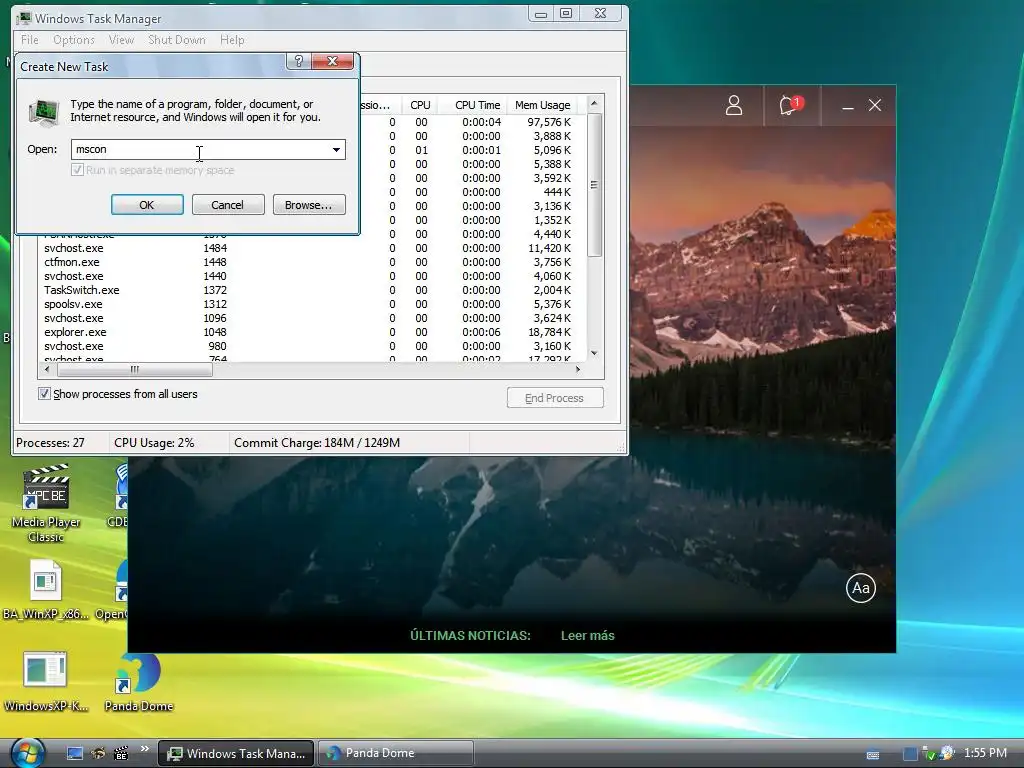Sort by Mem Usage column header
1024x768 pixels.
(x=542, y=105)
